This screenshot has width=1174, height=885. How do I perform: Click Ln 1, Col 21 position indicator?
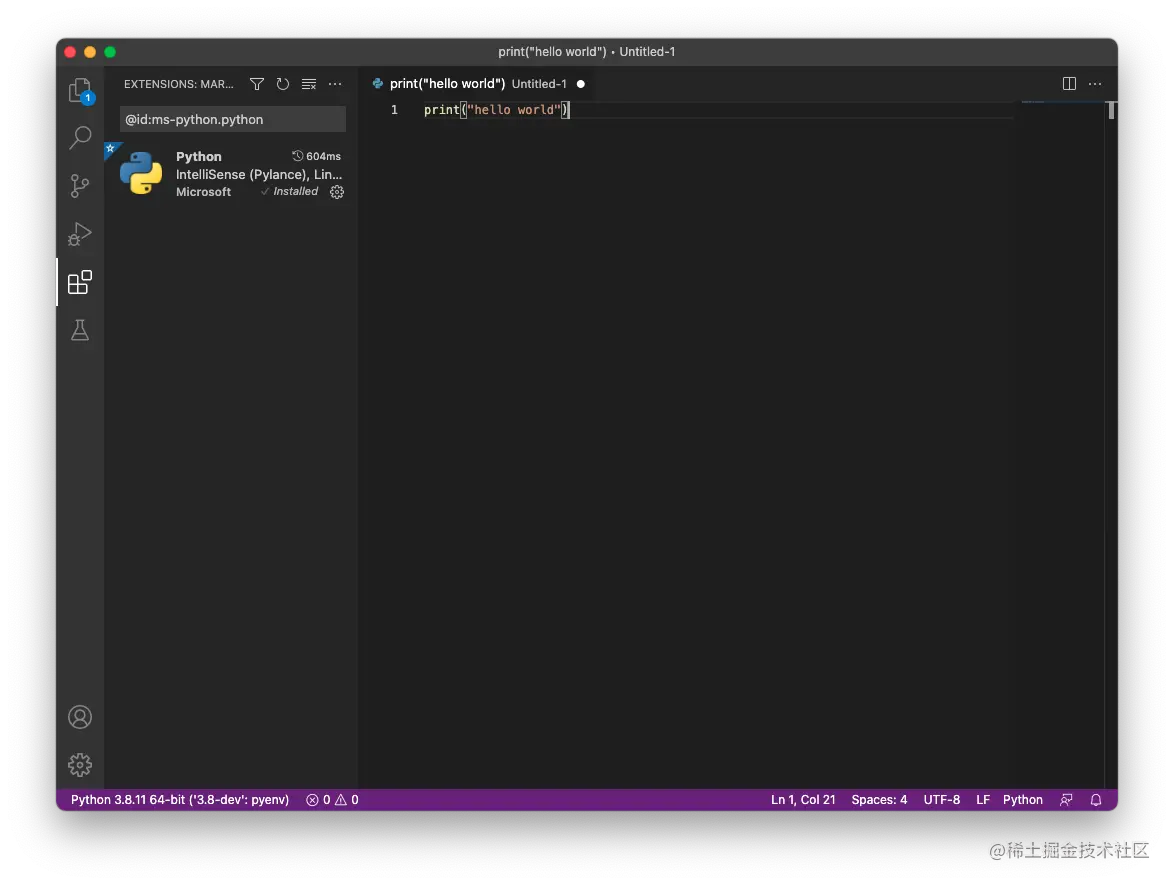point(803,800)
